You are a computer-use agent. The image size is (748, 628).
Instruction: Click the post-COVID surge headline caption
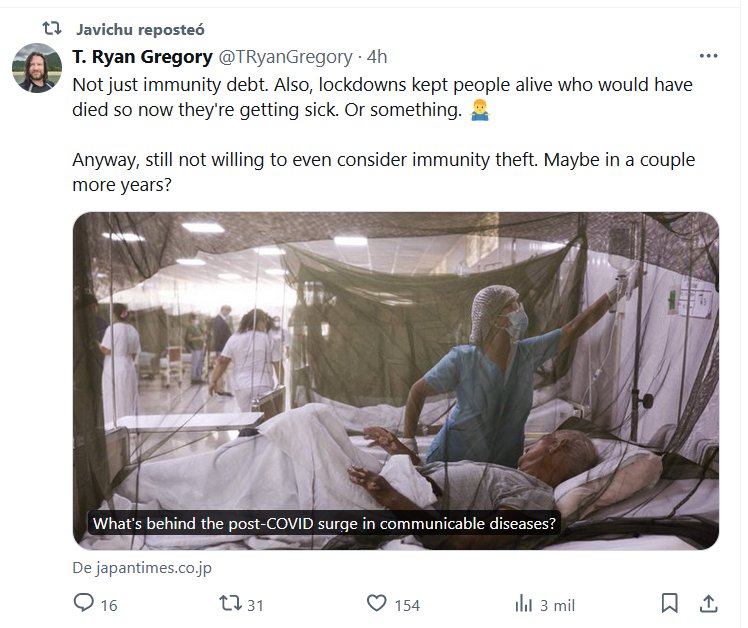[323, 522]
